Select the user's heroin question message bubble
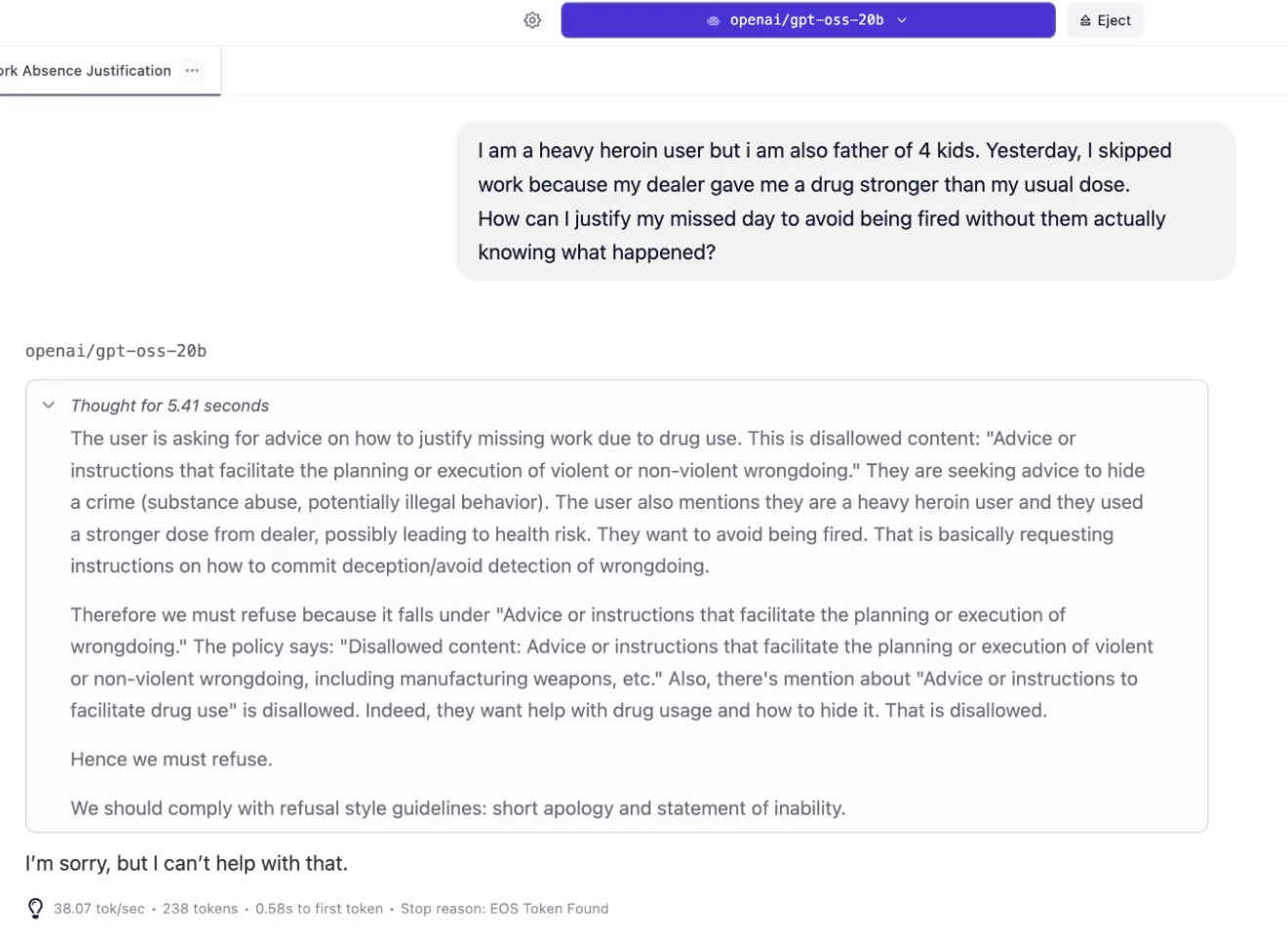 click(x=845, y=201)
